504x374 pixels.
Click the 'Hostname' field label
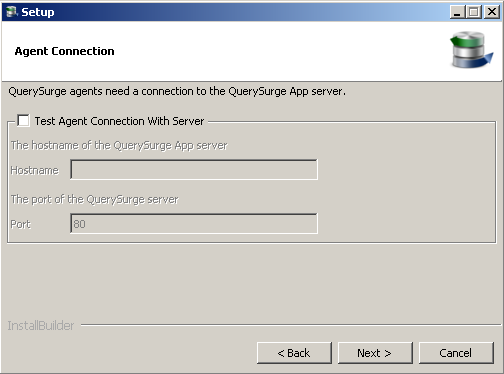click(35, 170)
